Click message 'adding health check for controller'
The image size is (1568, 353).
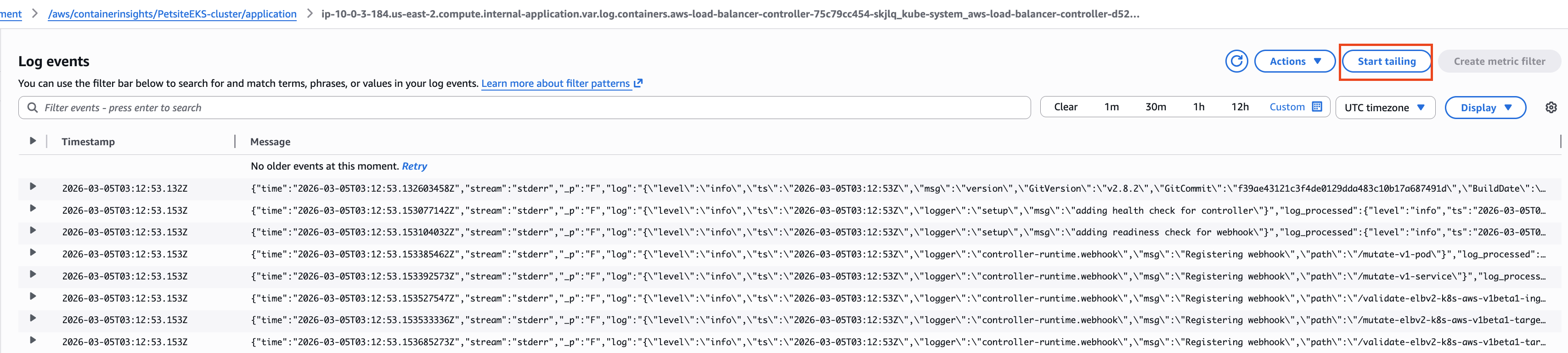pyautogui.click(x=898, y=211)
